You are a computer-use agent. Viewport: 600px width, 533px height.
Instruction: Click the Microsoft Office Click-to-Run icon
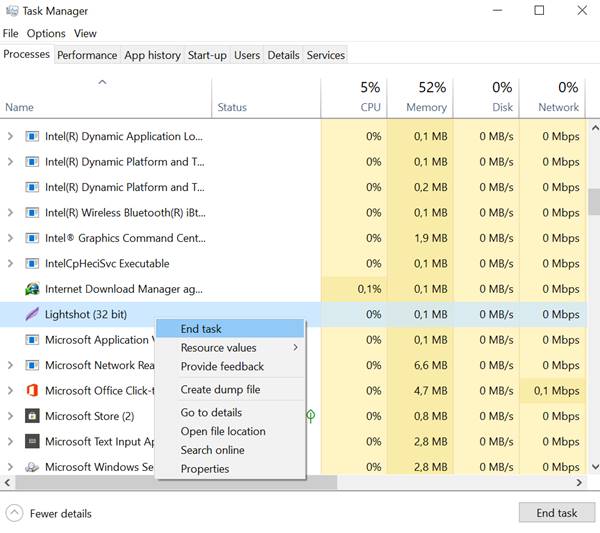click(32, 391)
